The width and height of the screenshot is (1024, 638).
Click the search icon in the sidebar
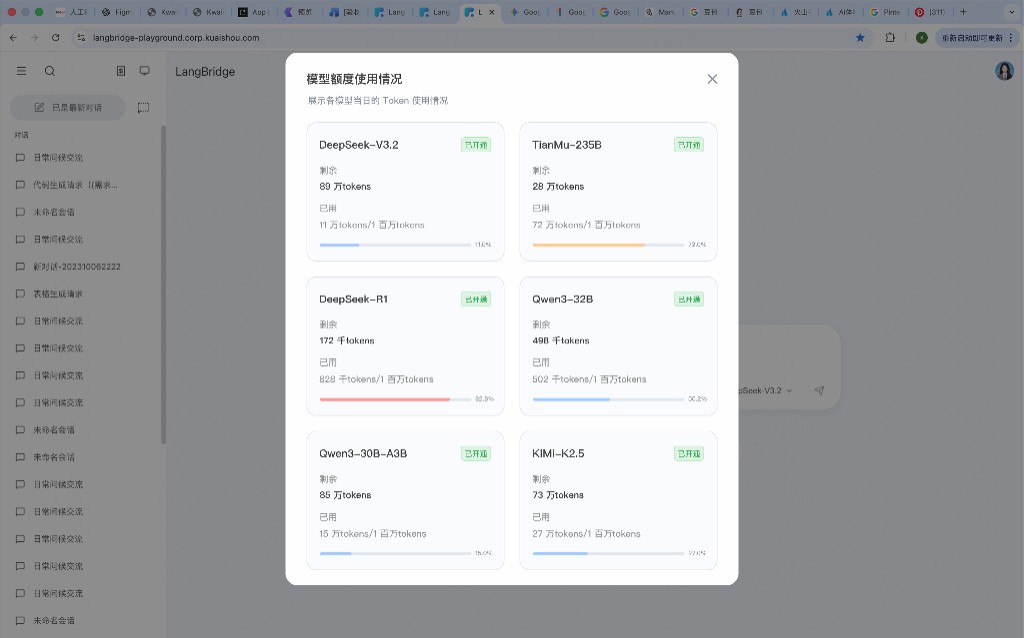point(50,71)
